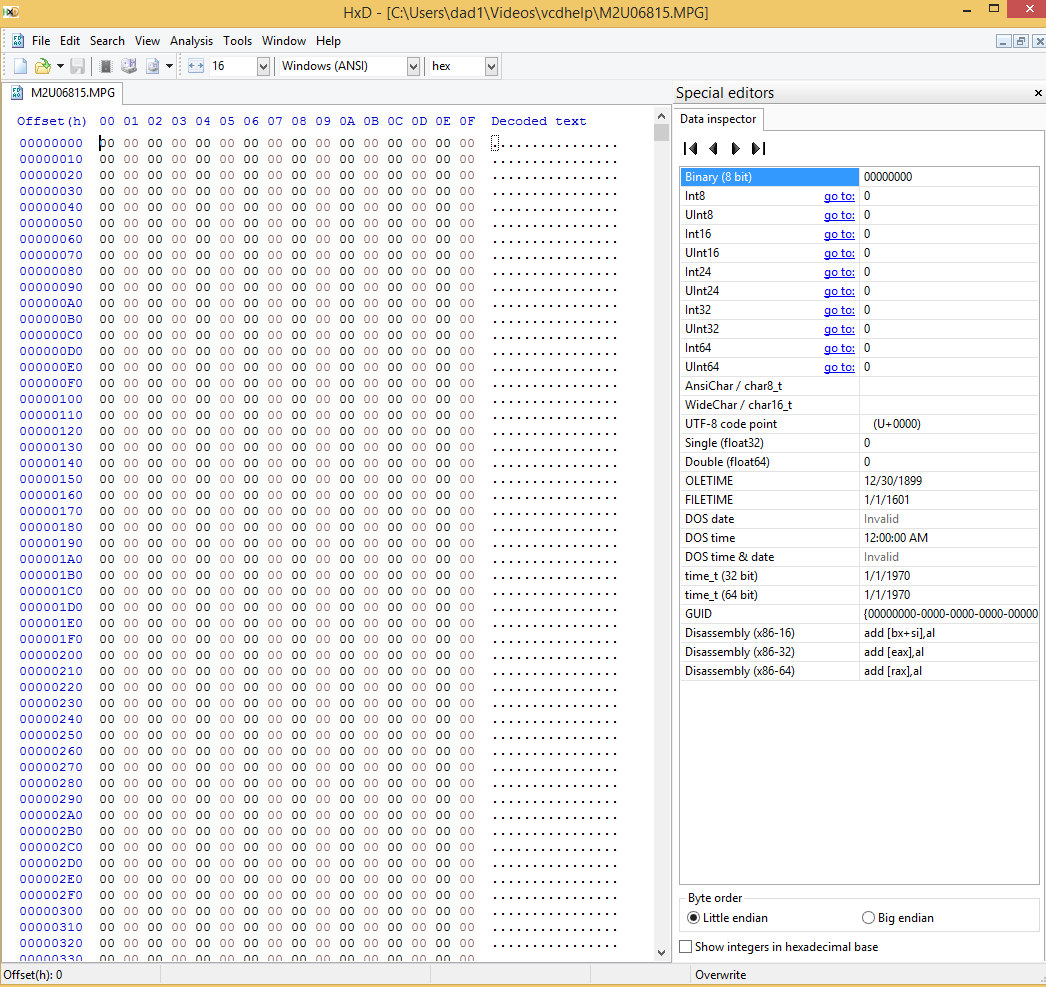Open the Windows (ANSI) charset dropdown
The image size is (1046, 987).
click(x=413, y=66)
